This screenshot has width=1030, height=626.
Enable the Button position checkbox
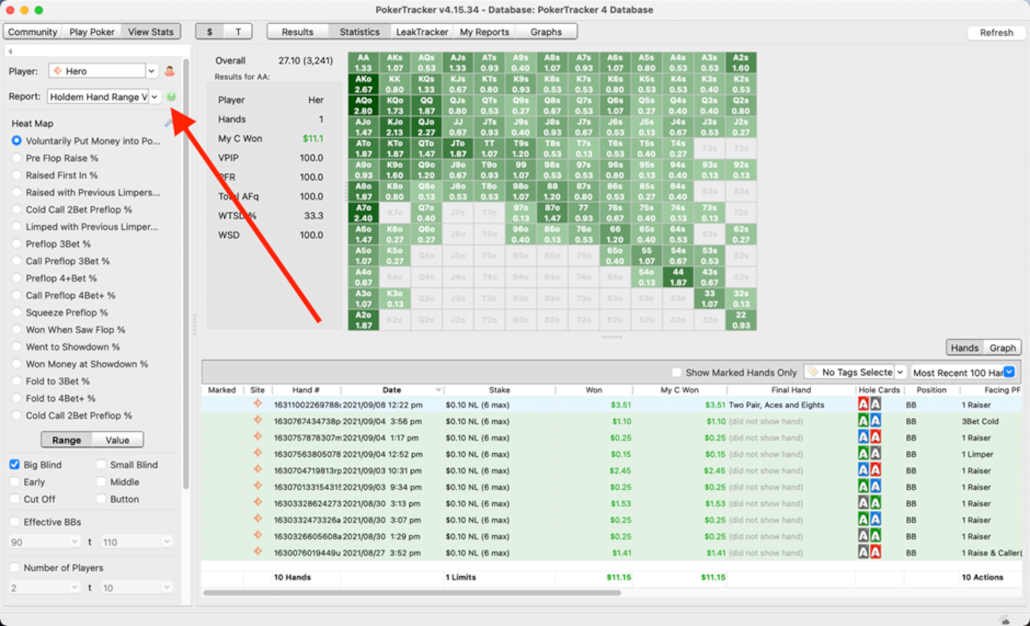point(101,499)
